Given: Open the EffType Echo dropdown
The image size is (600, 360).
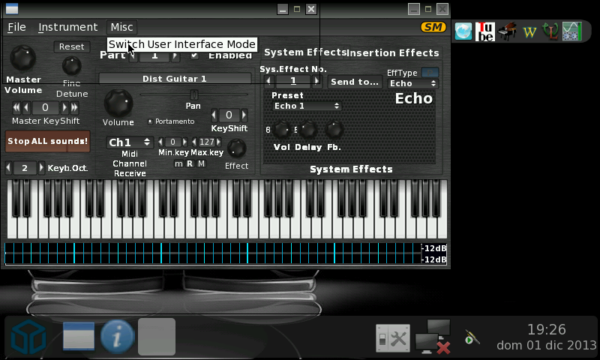Looking at the screenshot, I should point(412,83).
